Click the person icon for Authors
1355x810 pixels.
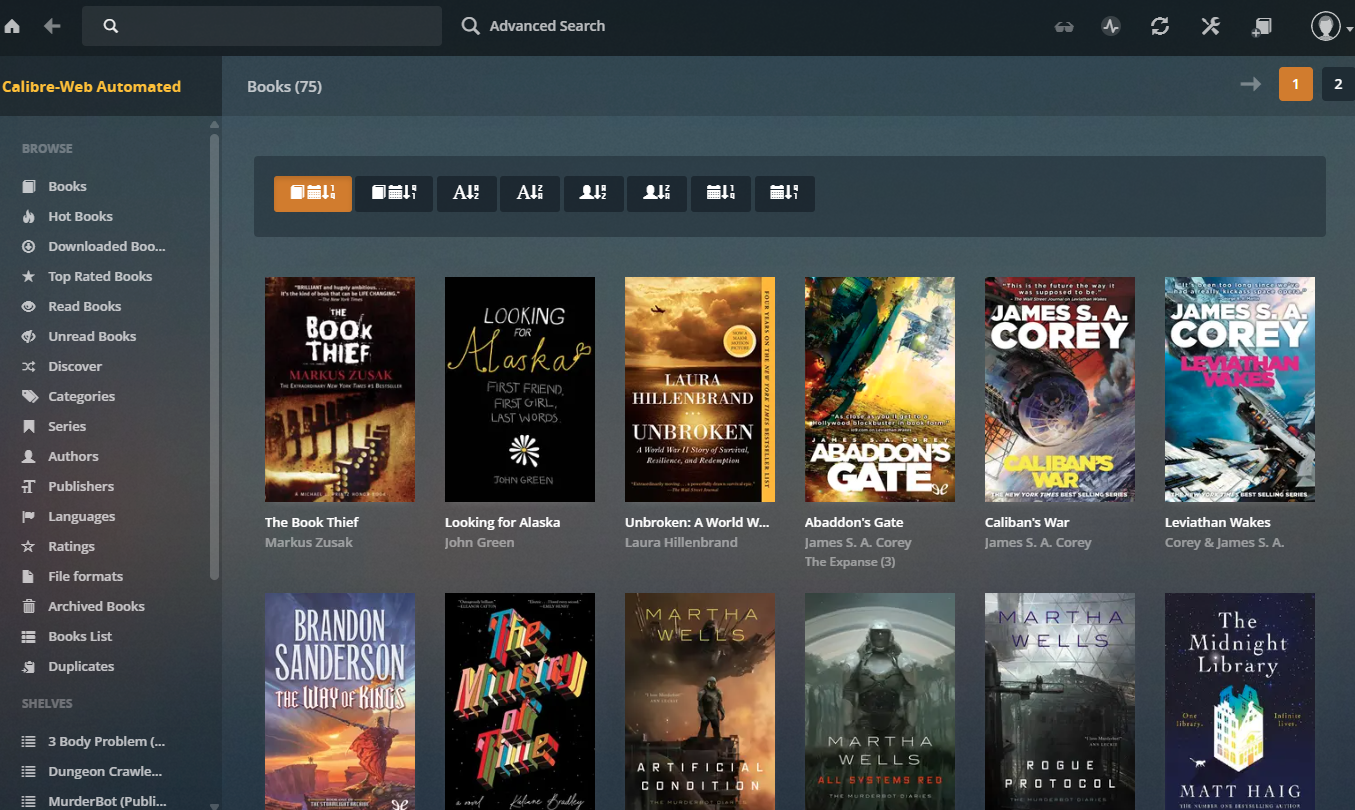29,456
